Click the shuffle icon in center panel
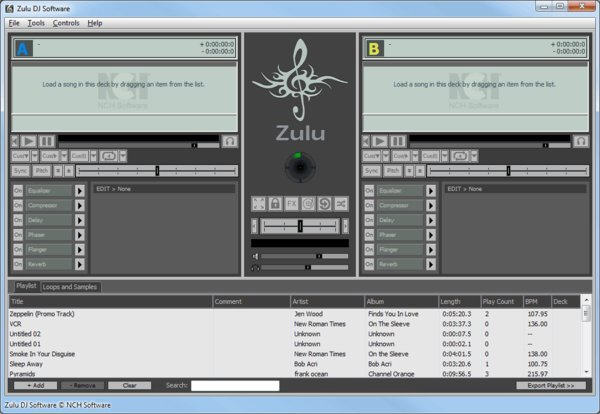The width and height of the screenshot is (600, 414). point(341,204)
